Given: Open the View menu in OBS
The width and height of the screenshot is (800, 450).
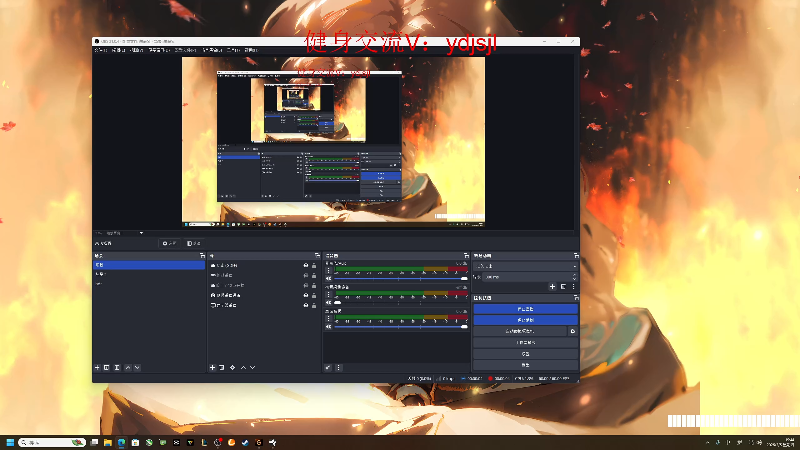Looking at the screenshot, I should click(136, 50).
